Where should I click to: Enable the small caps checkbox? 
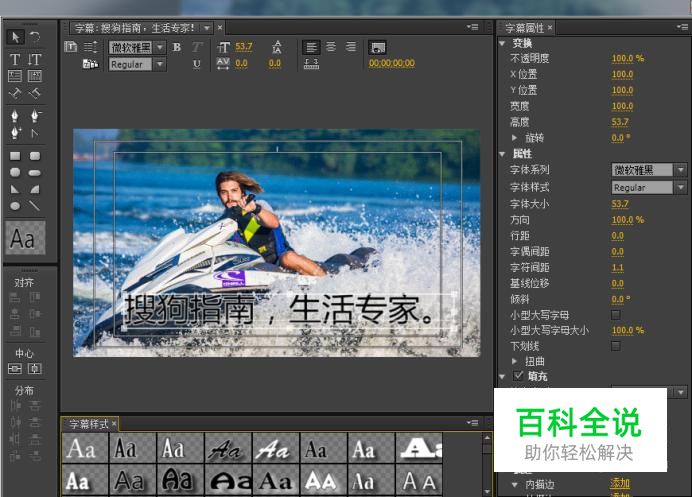616,315
